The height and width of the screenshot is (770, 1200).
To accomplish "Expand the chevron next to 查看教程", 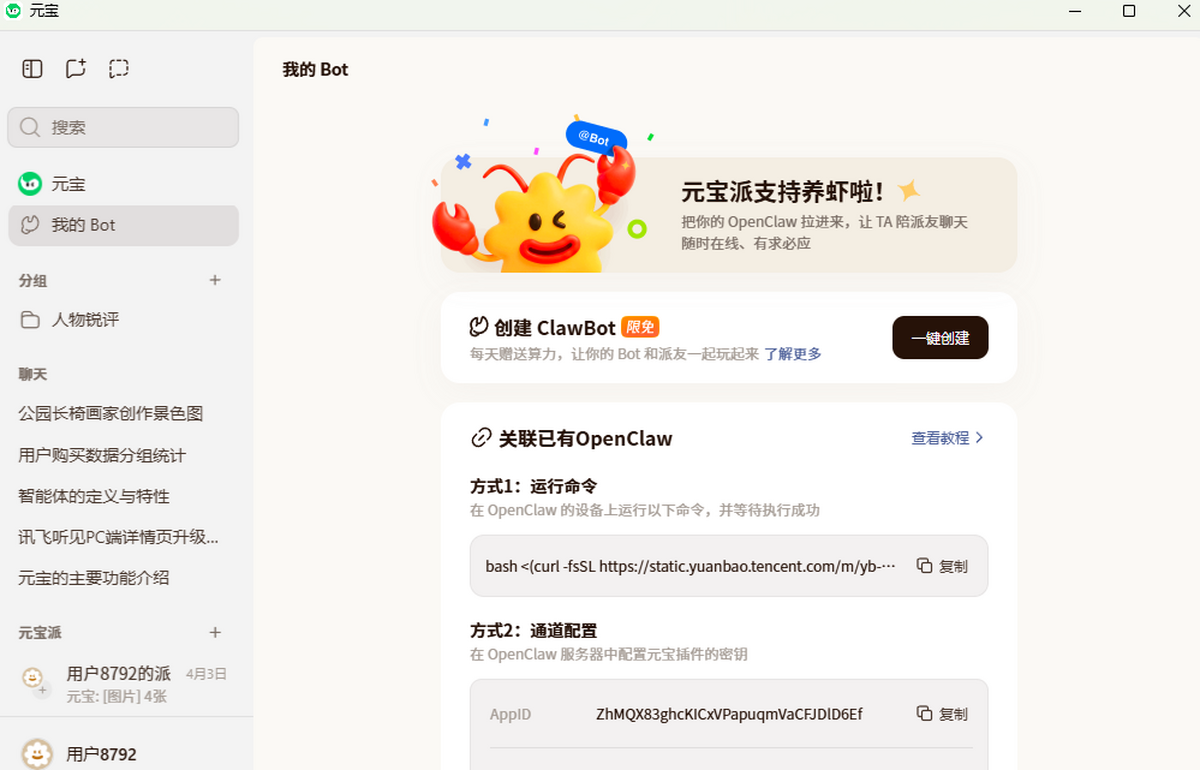I will [979, 438].
